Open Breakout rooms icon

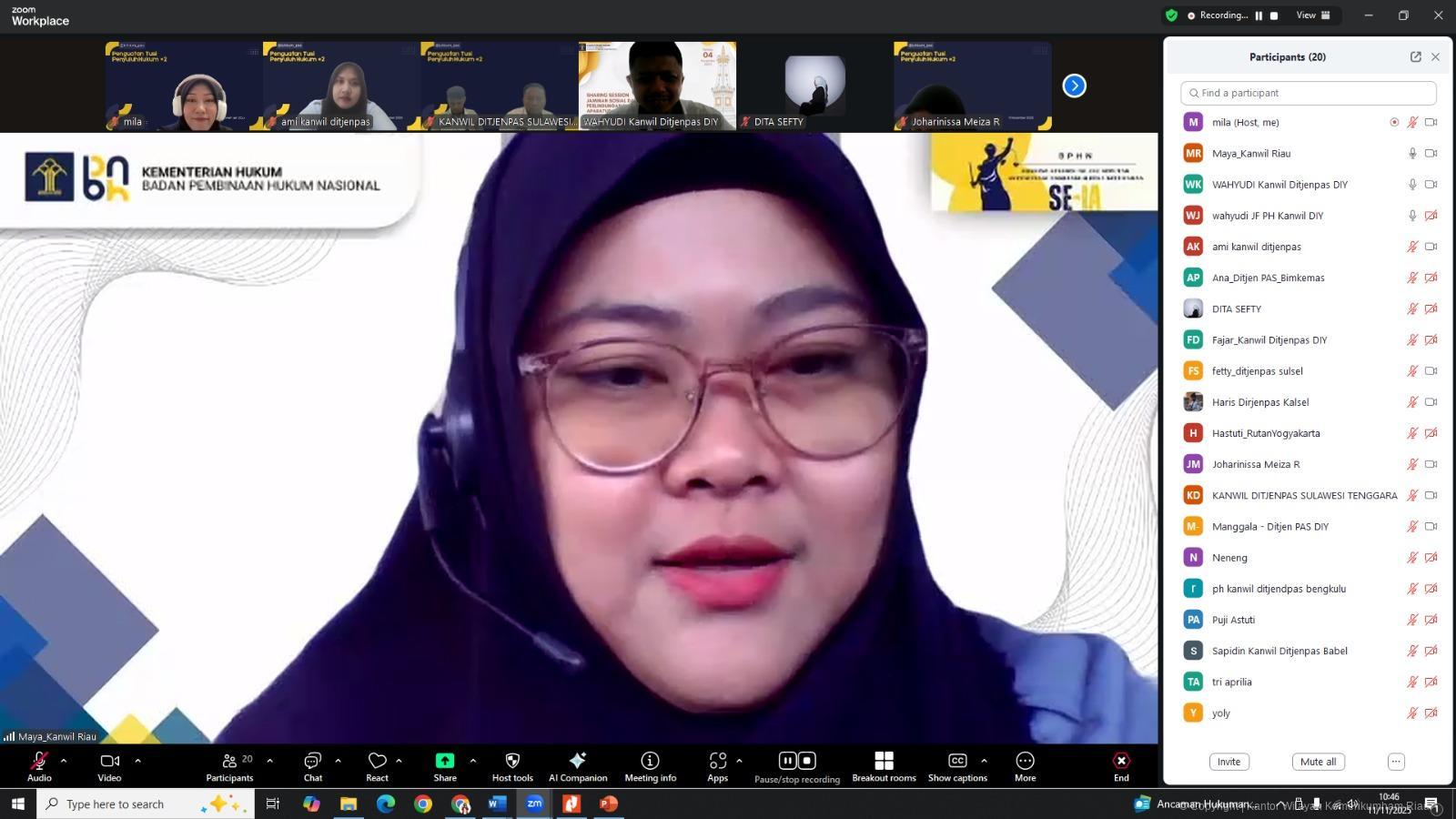pos(884,761)
